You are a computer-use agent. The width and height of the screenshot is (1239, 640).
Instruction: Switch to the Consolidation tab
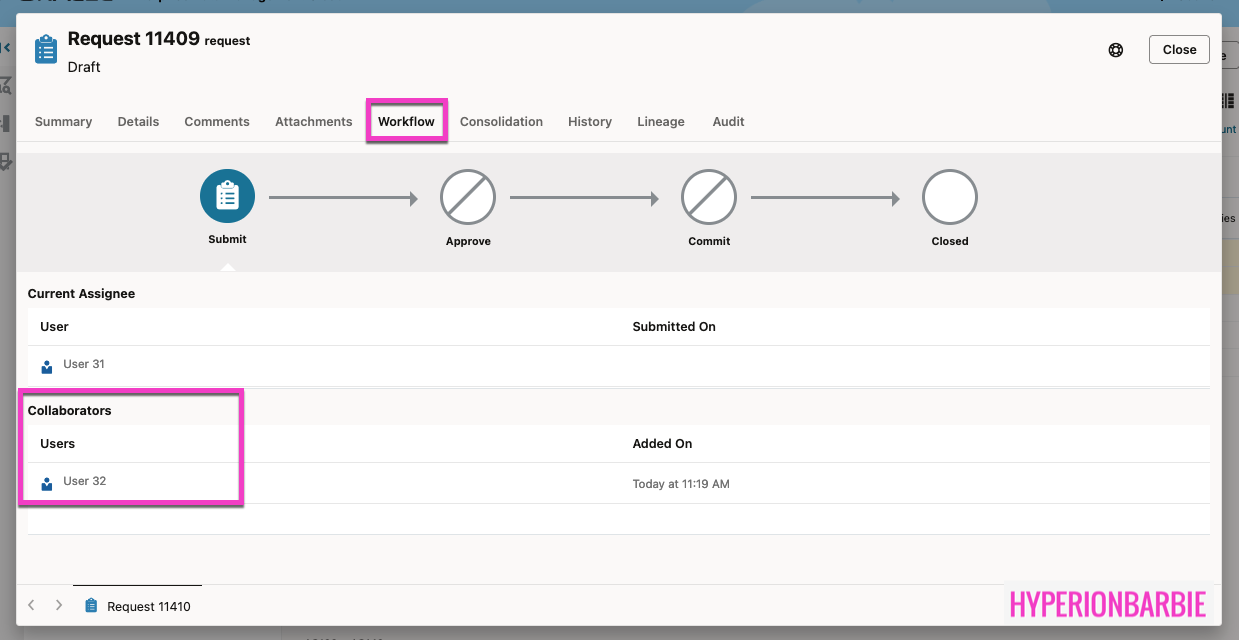click(501, 122)
